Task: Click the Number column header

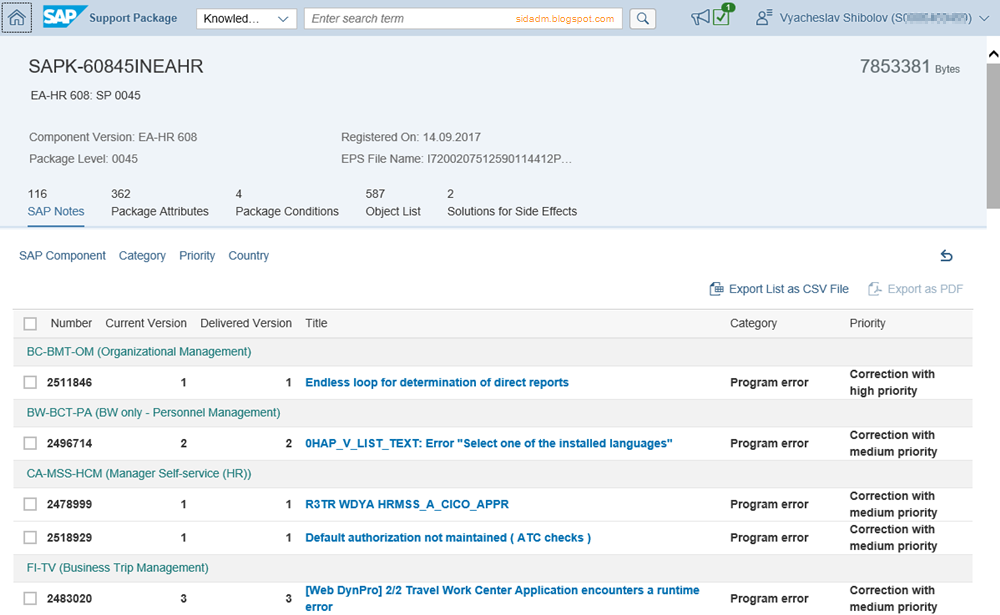Action: click(x=71, y=323)
